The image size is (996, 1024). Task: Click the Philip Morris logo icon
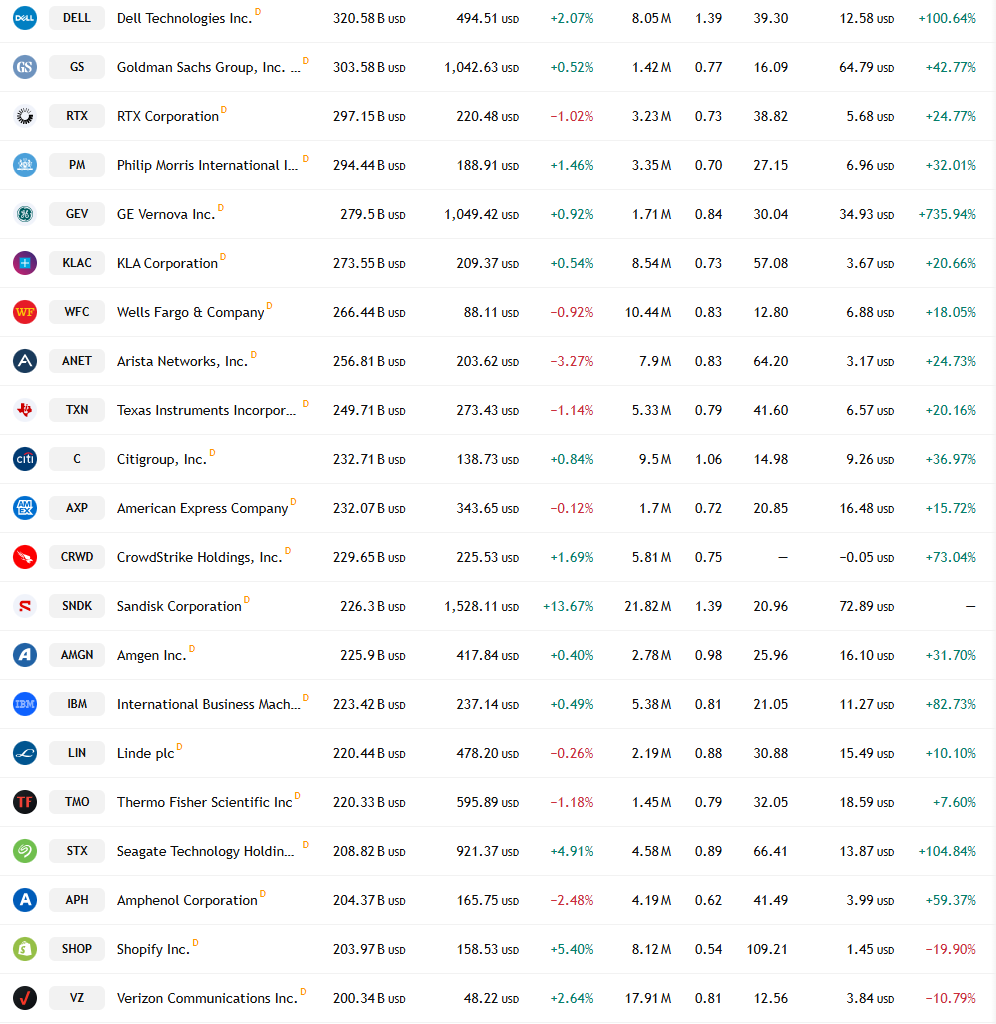click(x=25, y=165)
